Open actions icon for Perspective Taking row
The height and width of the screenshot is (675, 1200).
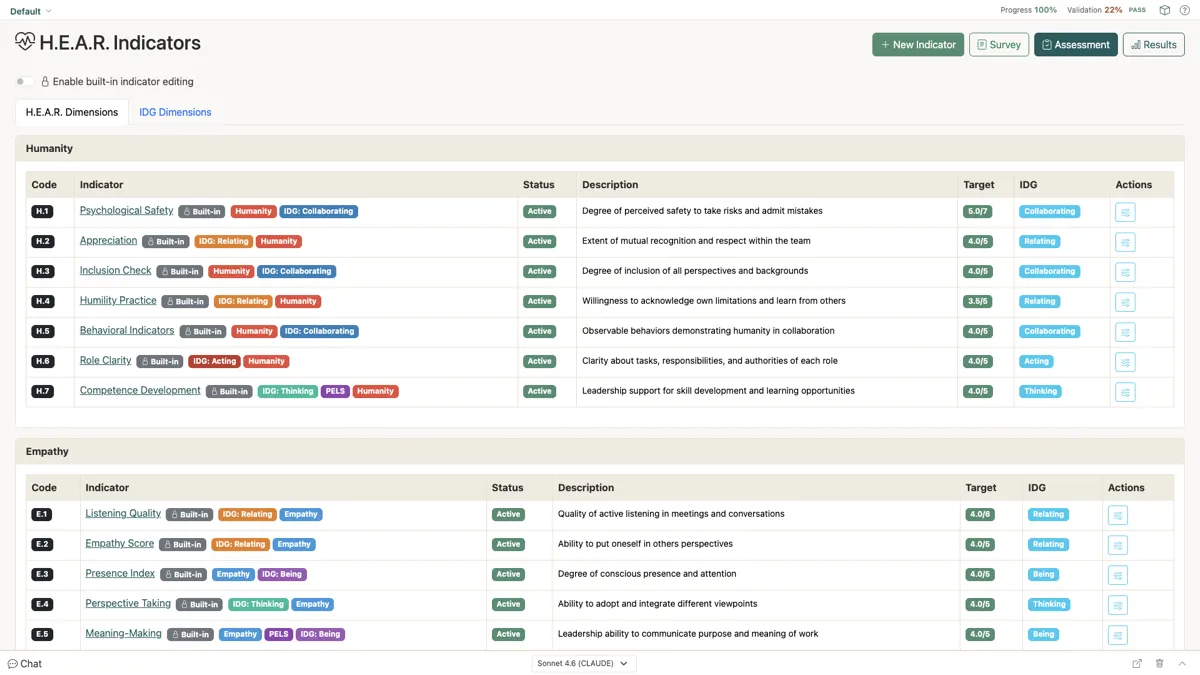coord(1118,605)
